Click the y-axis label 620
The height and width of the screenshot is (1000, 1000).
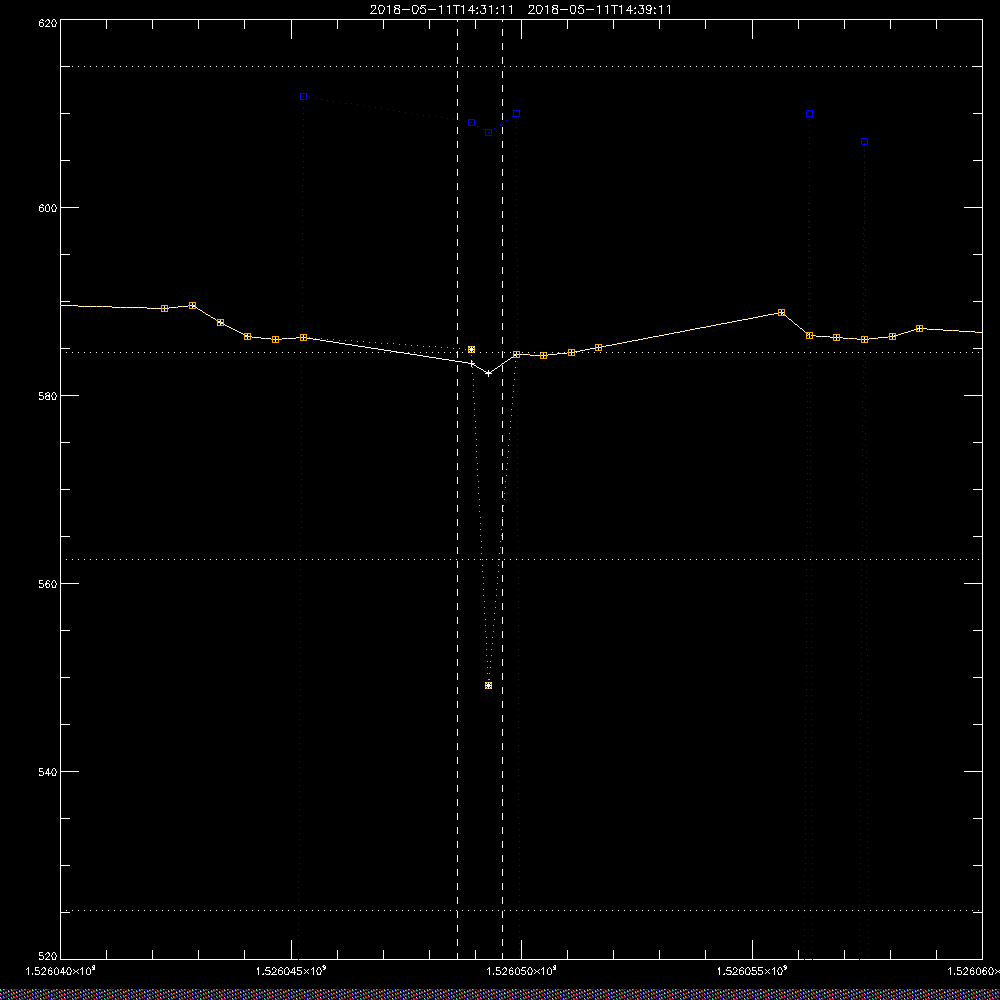pos(48,22)
